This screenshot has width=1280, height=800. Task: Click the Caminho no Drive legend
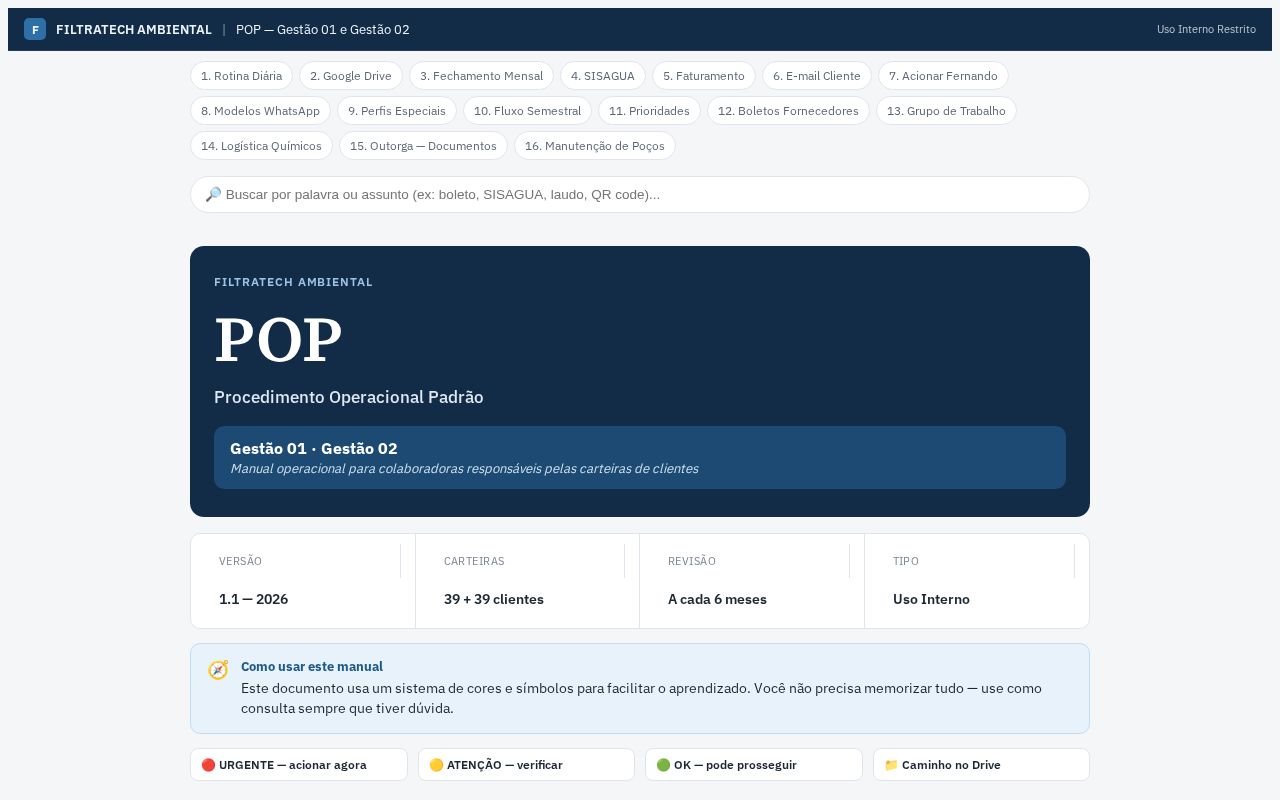coord(981,765)
